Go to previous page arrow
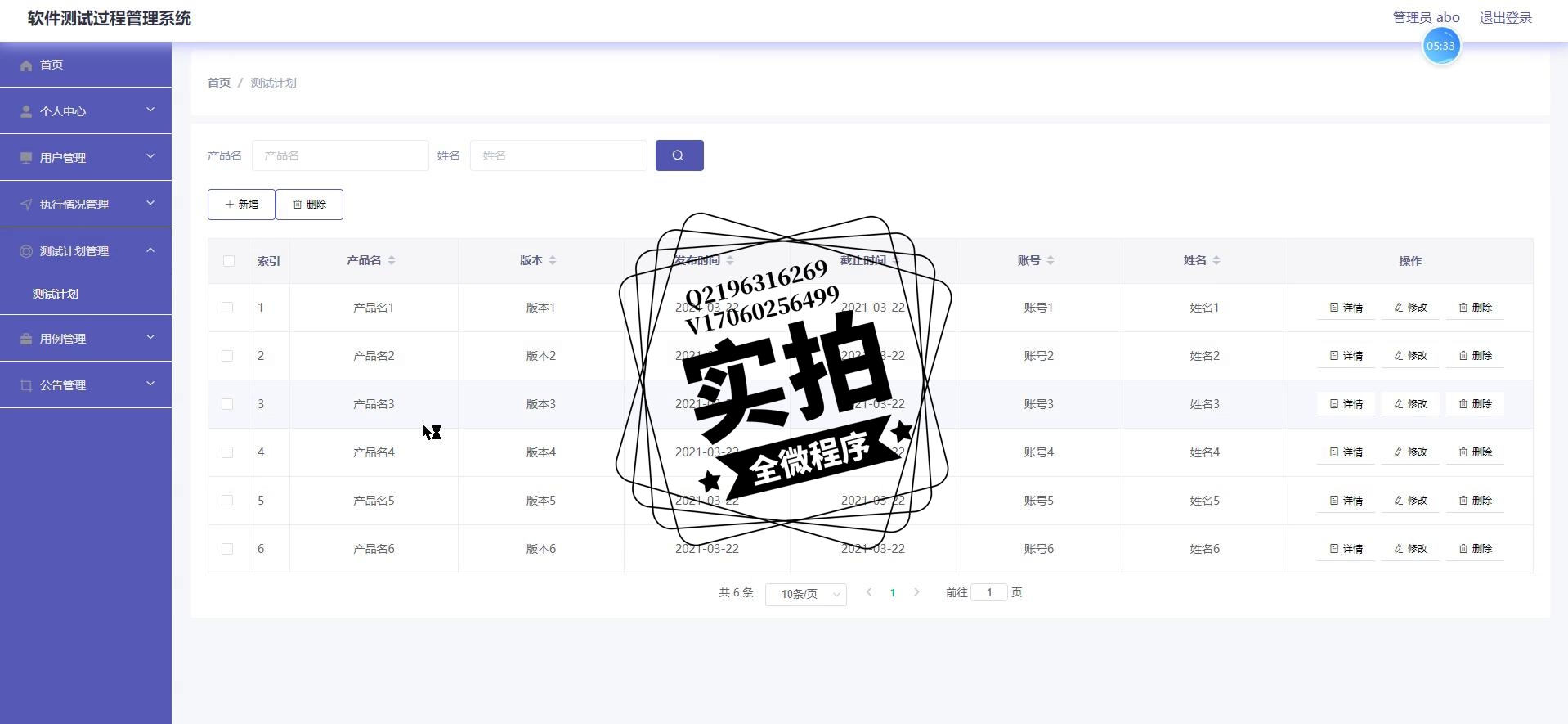This screenshot has height=724, width=1568. 869,592
